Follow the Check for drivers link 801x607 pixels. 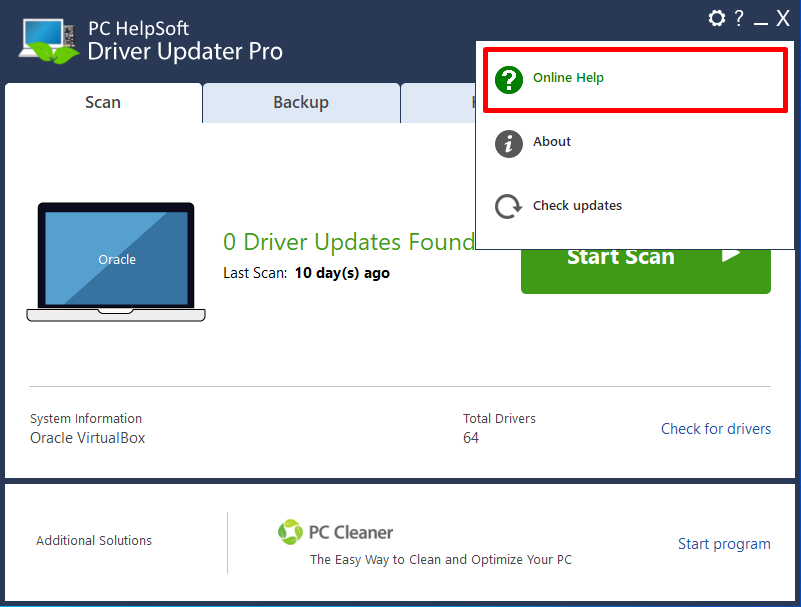tap(715, 429)
